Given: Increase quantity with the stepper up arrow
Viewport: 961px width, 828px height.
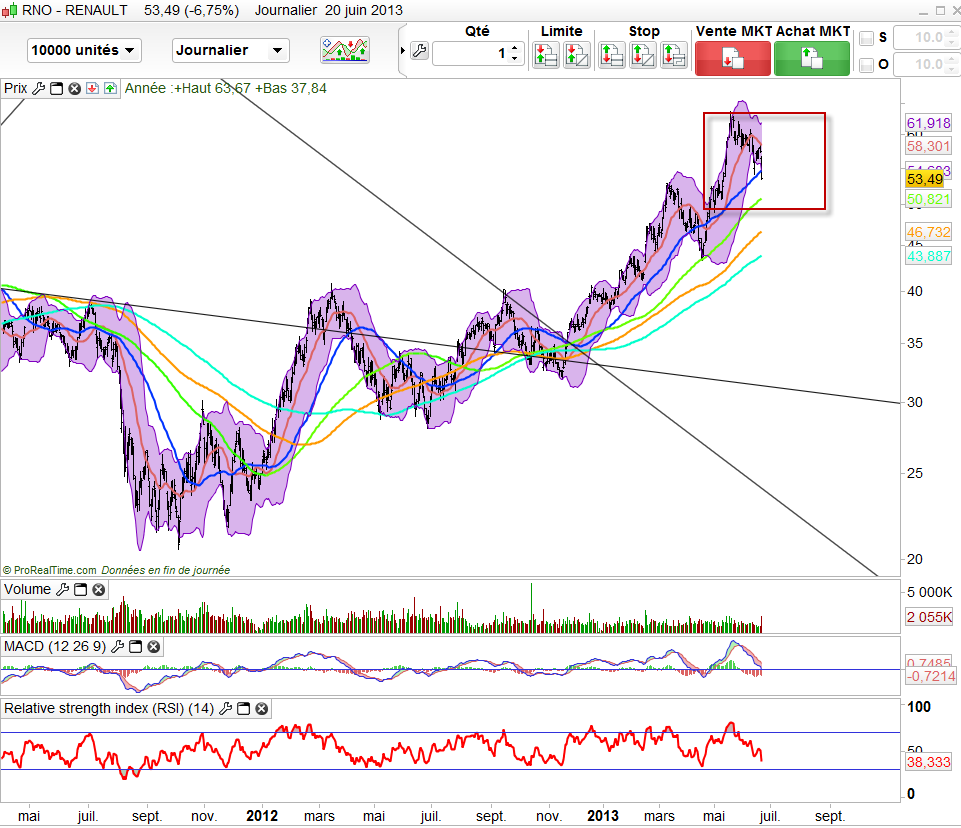Looking at the screenshot, I should pyautogui.click(x=515, y=48).
